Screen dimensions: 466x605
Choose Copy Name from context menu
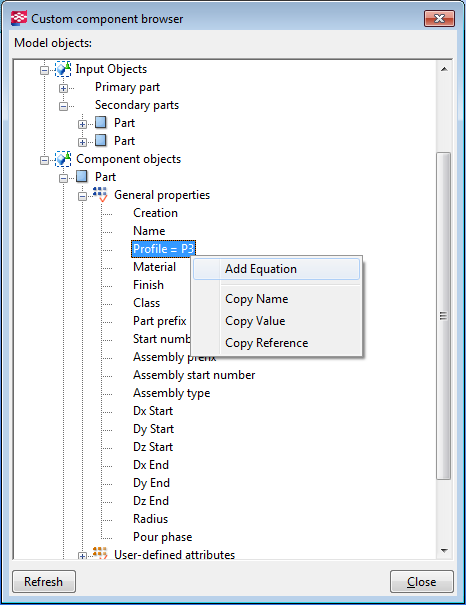[x=276, y=299]
